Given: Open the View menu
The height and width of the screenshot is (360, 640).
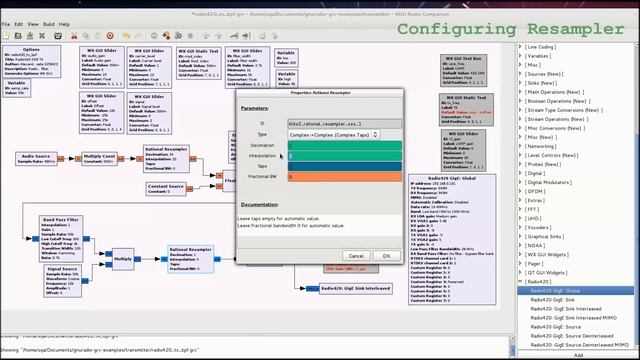Looking at the screenshot, I should tap(33, 24).
